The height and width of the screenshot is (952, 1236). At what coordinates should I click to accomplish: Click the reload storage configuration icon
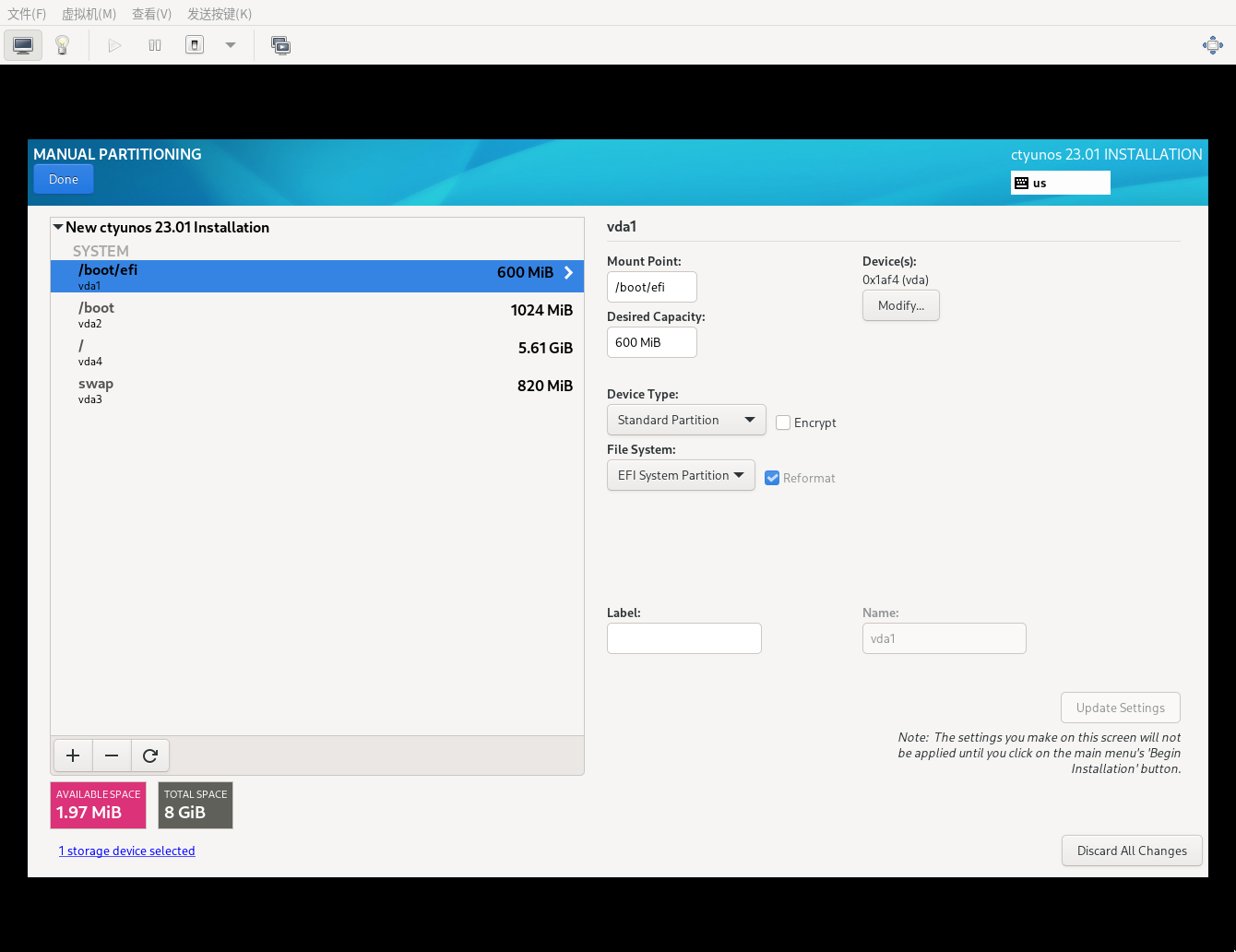pyautogui.click(x=150, y=756)
